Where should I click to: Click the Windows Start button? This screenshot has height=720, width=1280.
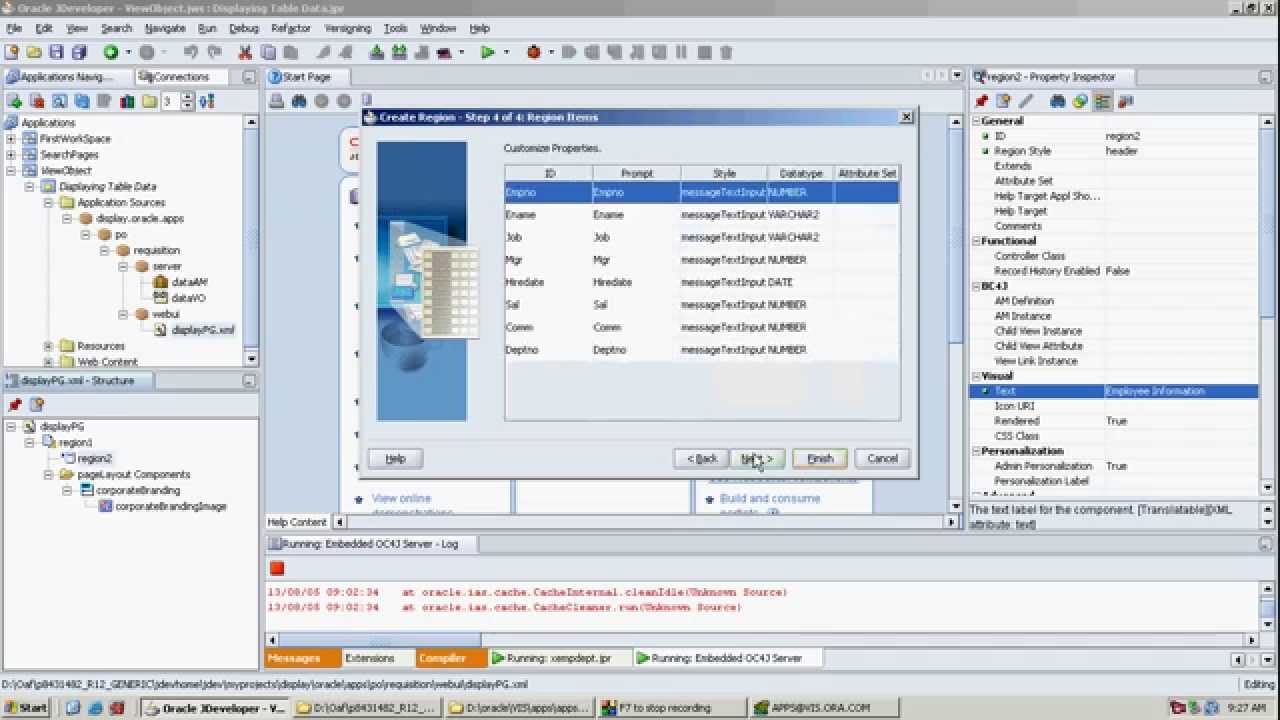click(27, 707)
